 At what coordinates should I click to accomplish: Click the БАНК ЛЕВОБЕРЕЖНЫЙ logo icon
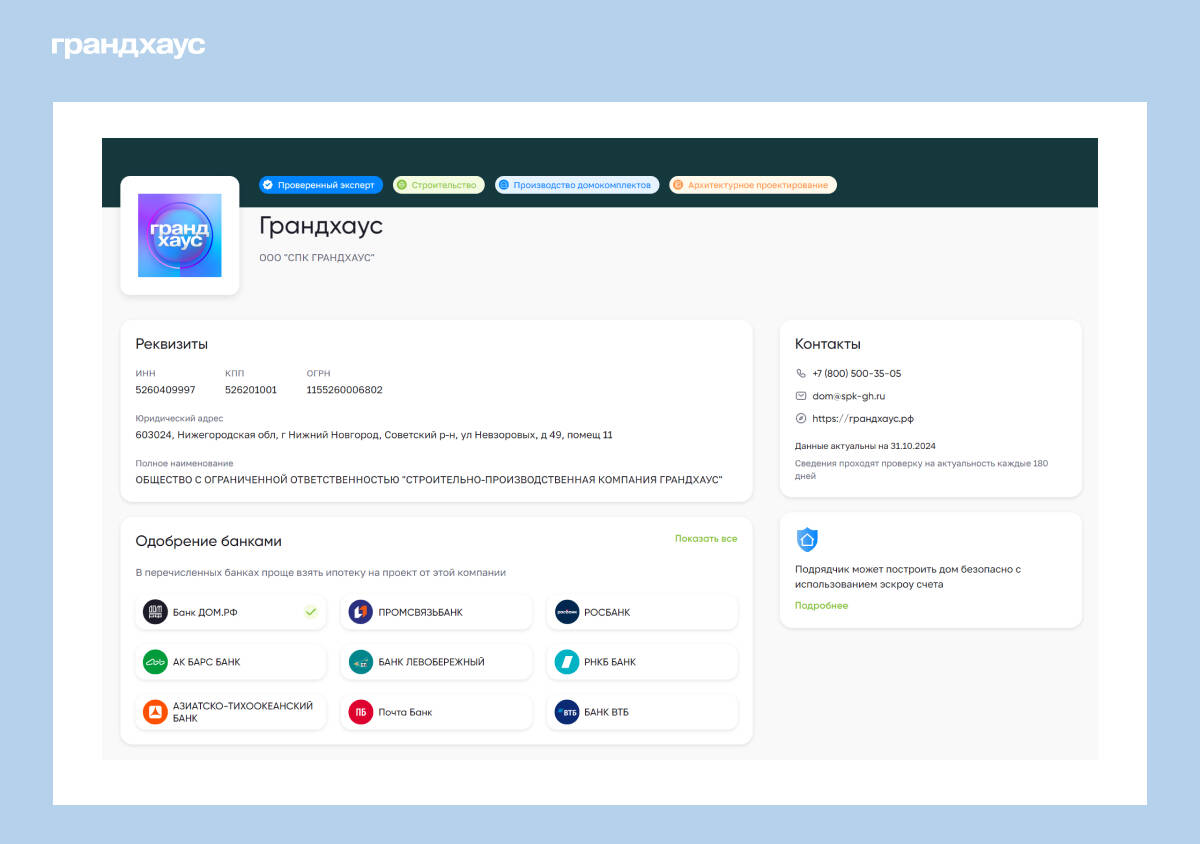pos(360,662)
